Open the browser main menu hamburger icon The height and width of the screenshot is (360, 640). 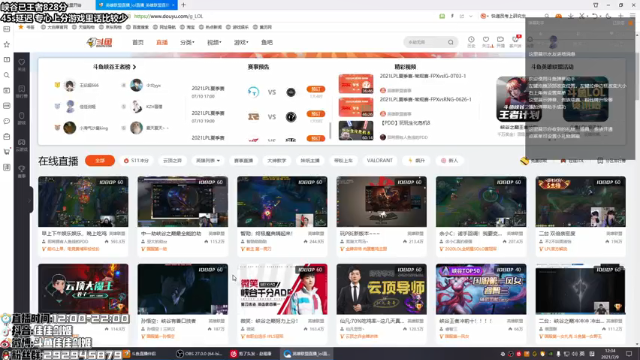632,16
